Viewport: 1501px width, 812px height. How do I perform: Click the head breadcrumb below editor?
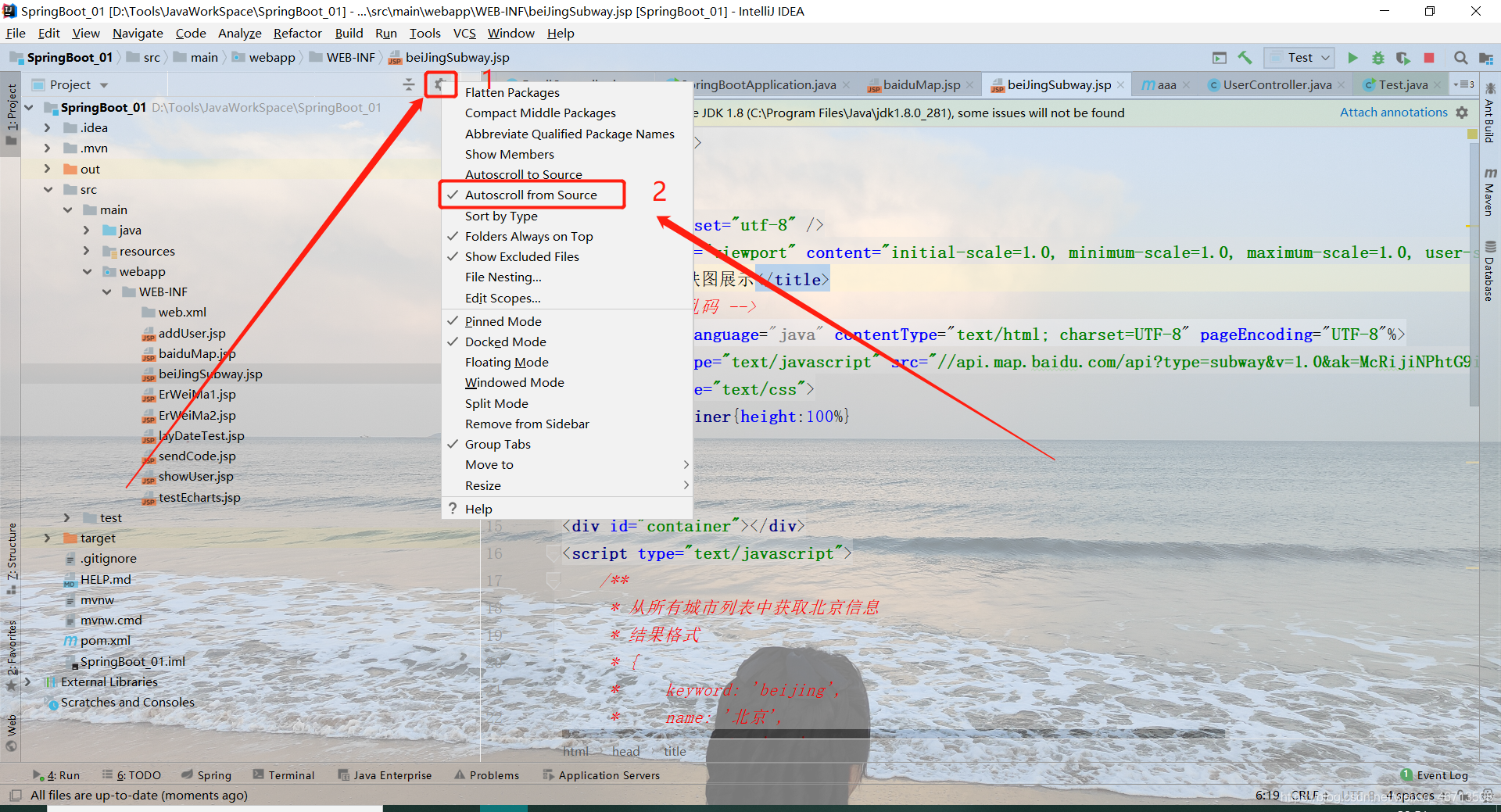coord(625,751)
